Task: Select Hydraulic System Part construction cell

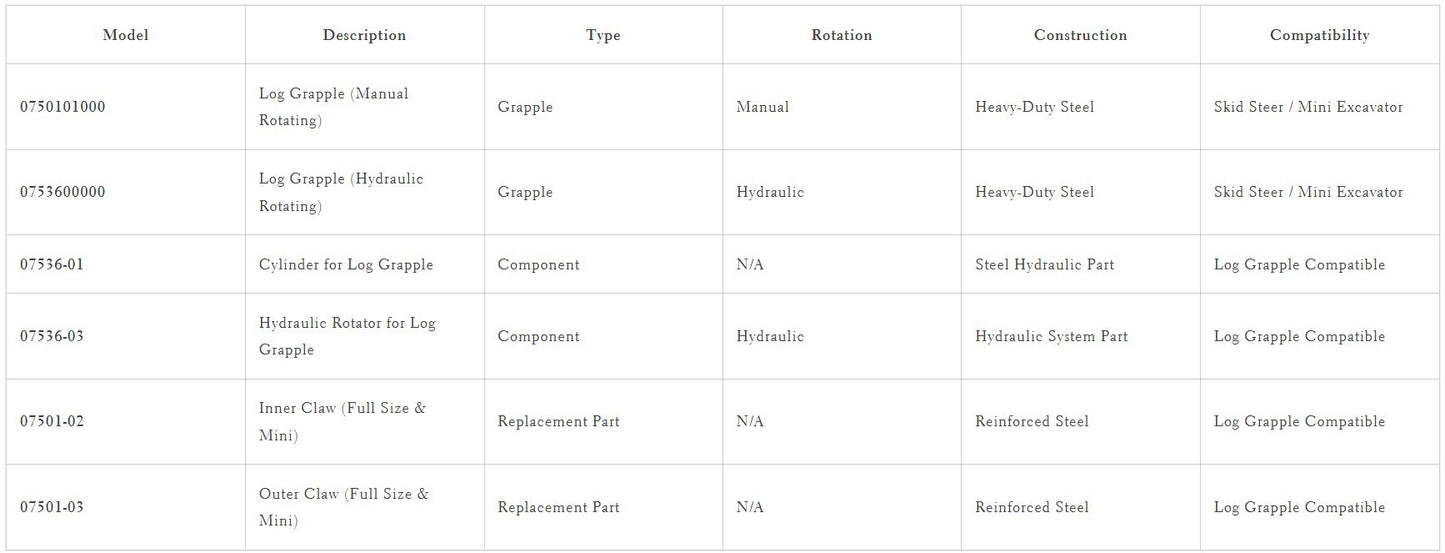Action: [x=1051, y=336]
